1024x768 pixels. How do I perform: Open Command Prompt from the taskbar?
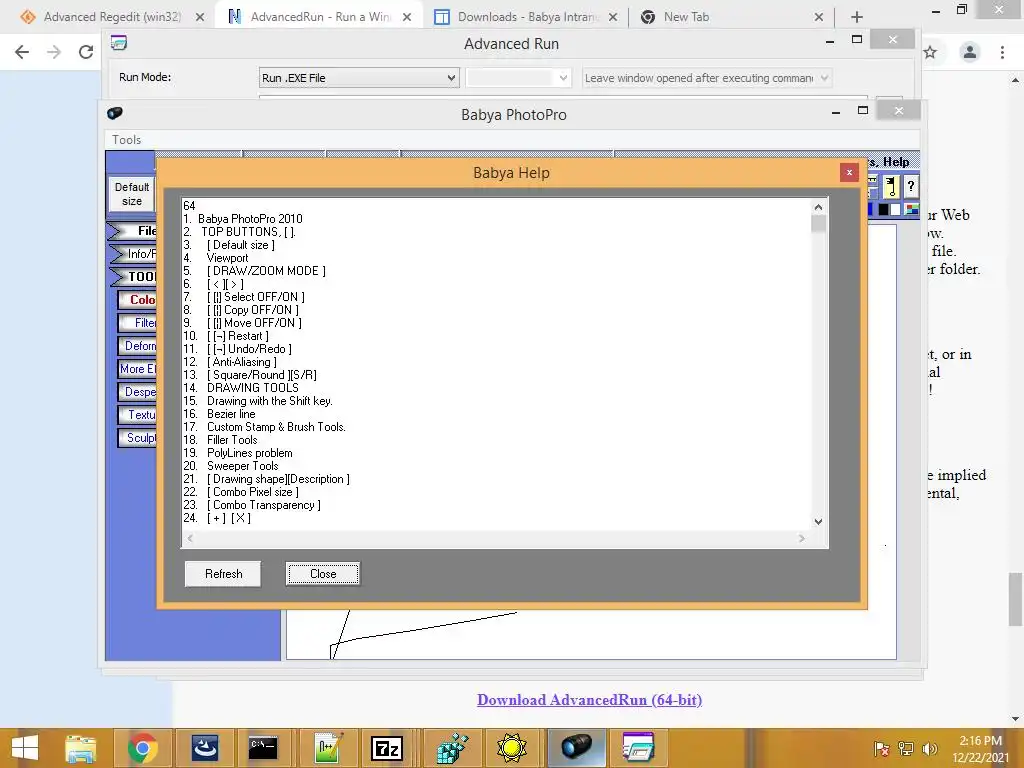click(263, 748)
